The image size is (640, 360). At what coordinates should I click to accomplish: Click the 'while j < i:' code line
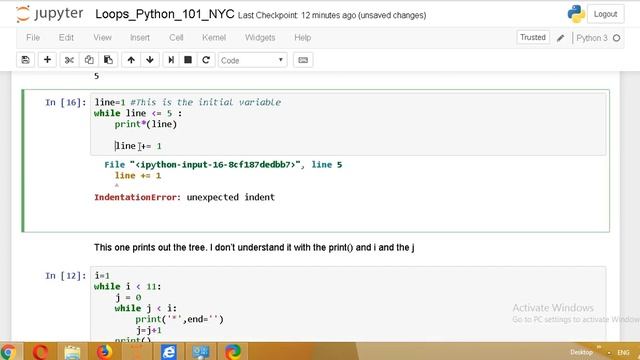coord(146,308)
